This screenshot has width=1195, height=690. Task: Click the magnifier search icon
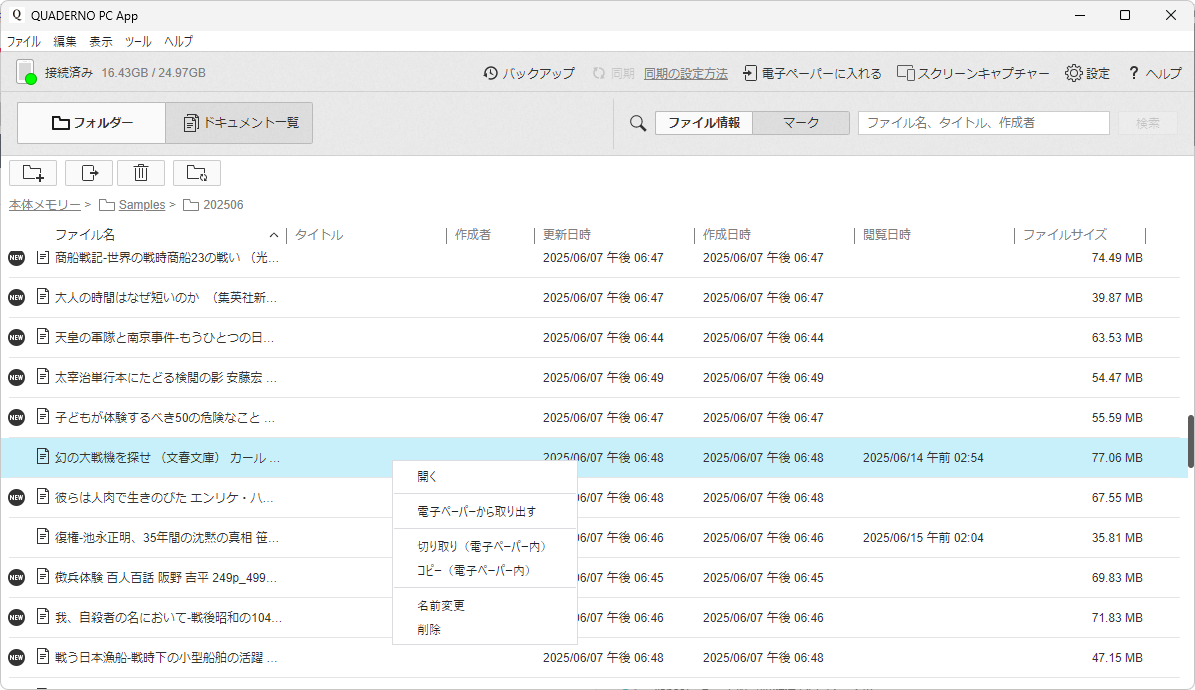(x=638, y=123)
